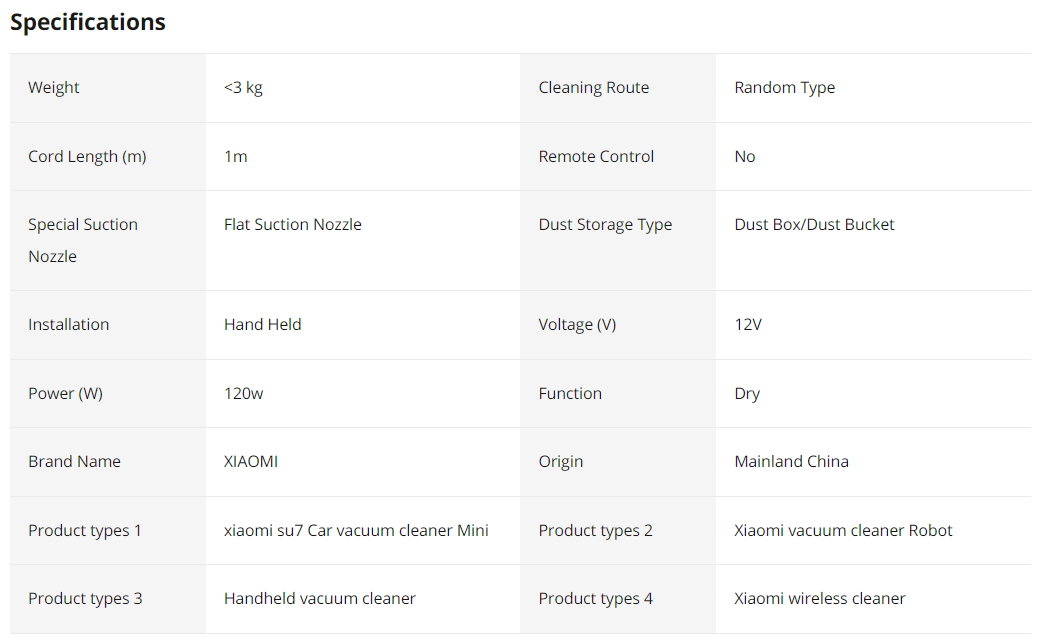
Task: Click the Dust Box/Dust Bucket value
Action: 814,225
